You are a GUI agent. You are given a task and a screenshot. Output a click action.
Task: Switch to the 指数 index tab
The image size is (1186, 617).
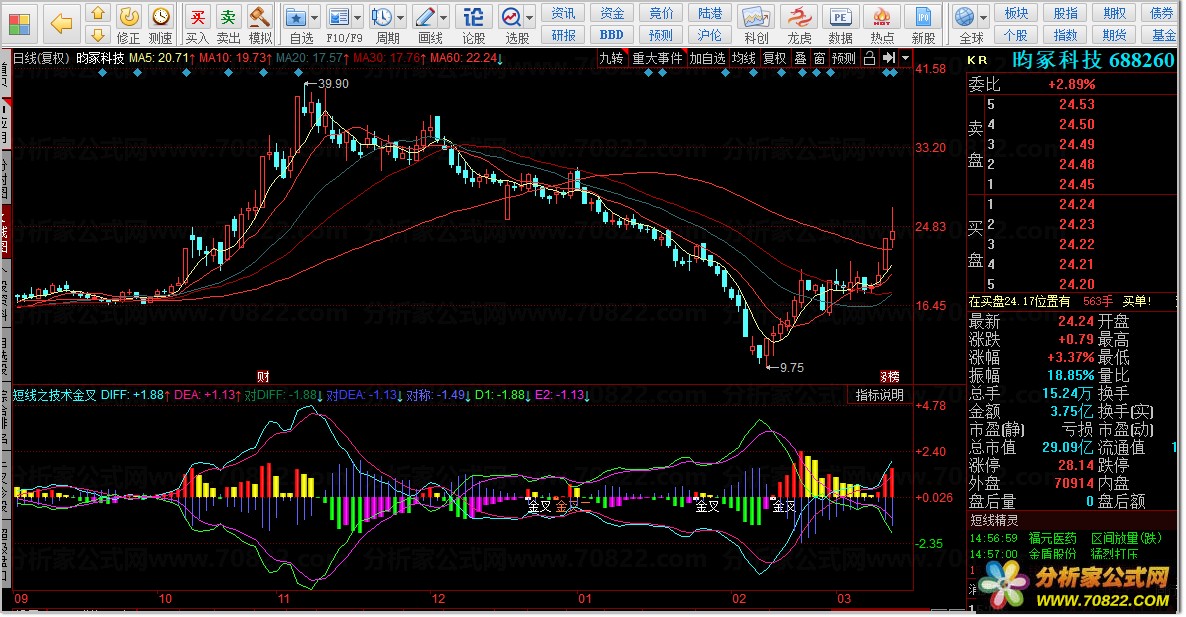point(1066,35)
